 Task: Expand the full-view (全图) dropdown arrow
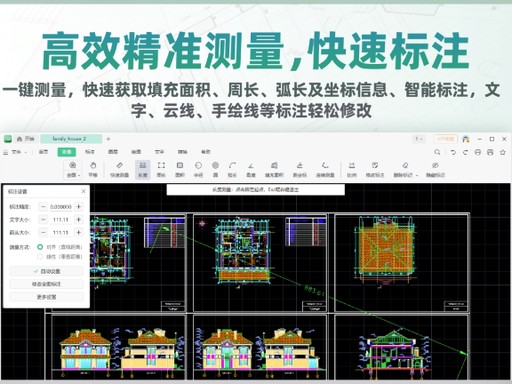(79, 175)
